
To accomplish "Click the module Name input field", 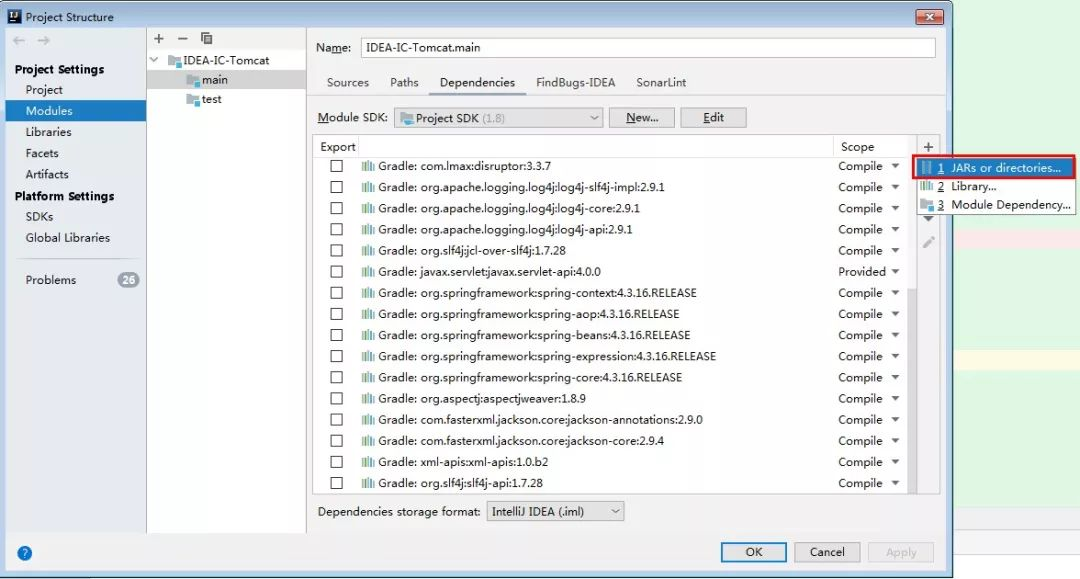I will [x=648, y=48].
